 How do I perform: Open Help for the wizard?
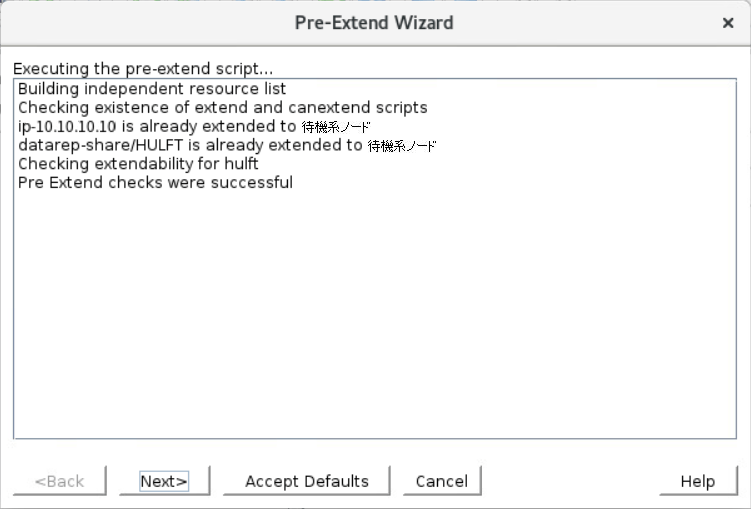pos(698,481)
